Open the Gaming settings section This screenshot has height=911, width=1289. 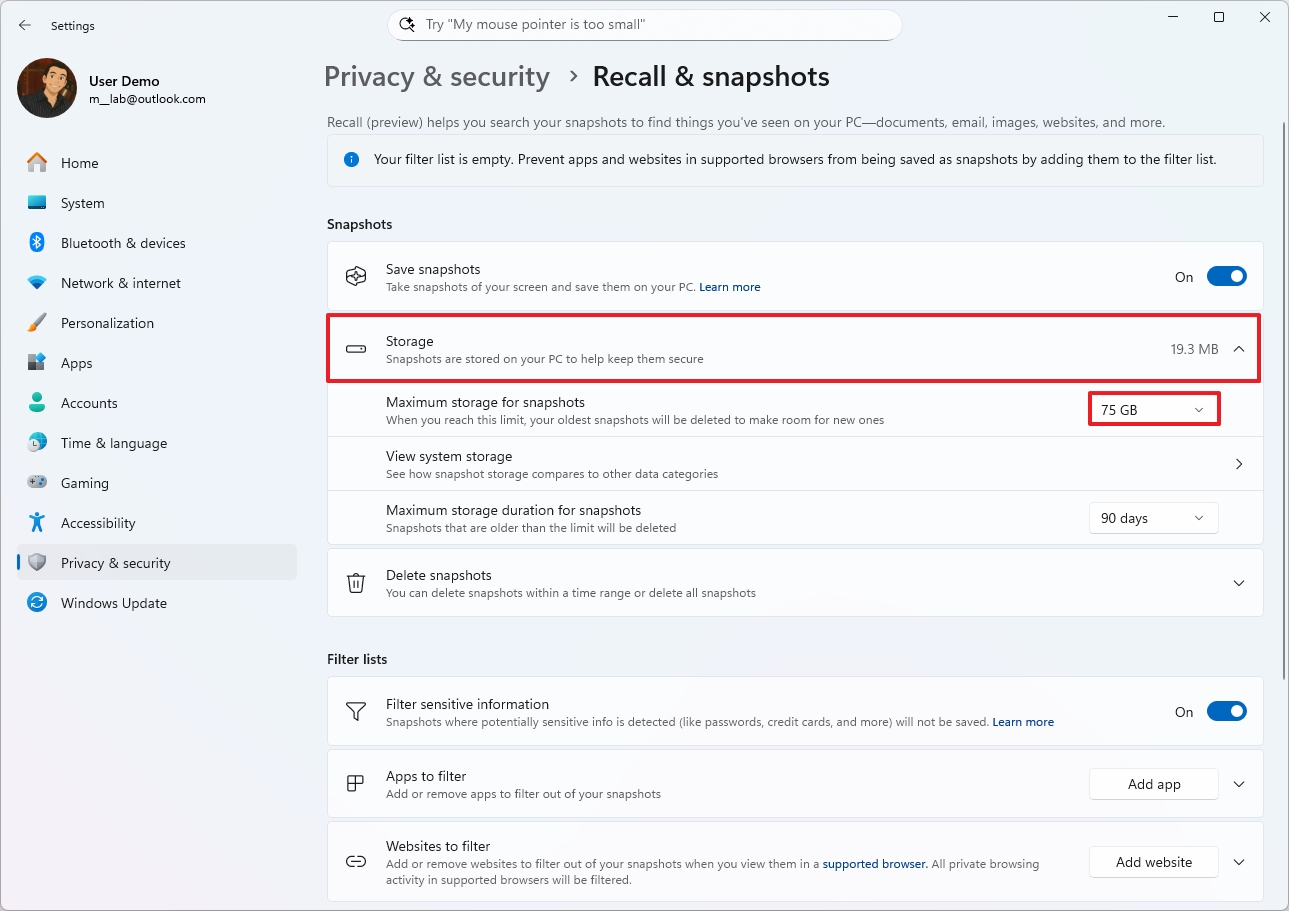pyautogui.click(x=84, y=483)
